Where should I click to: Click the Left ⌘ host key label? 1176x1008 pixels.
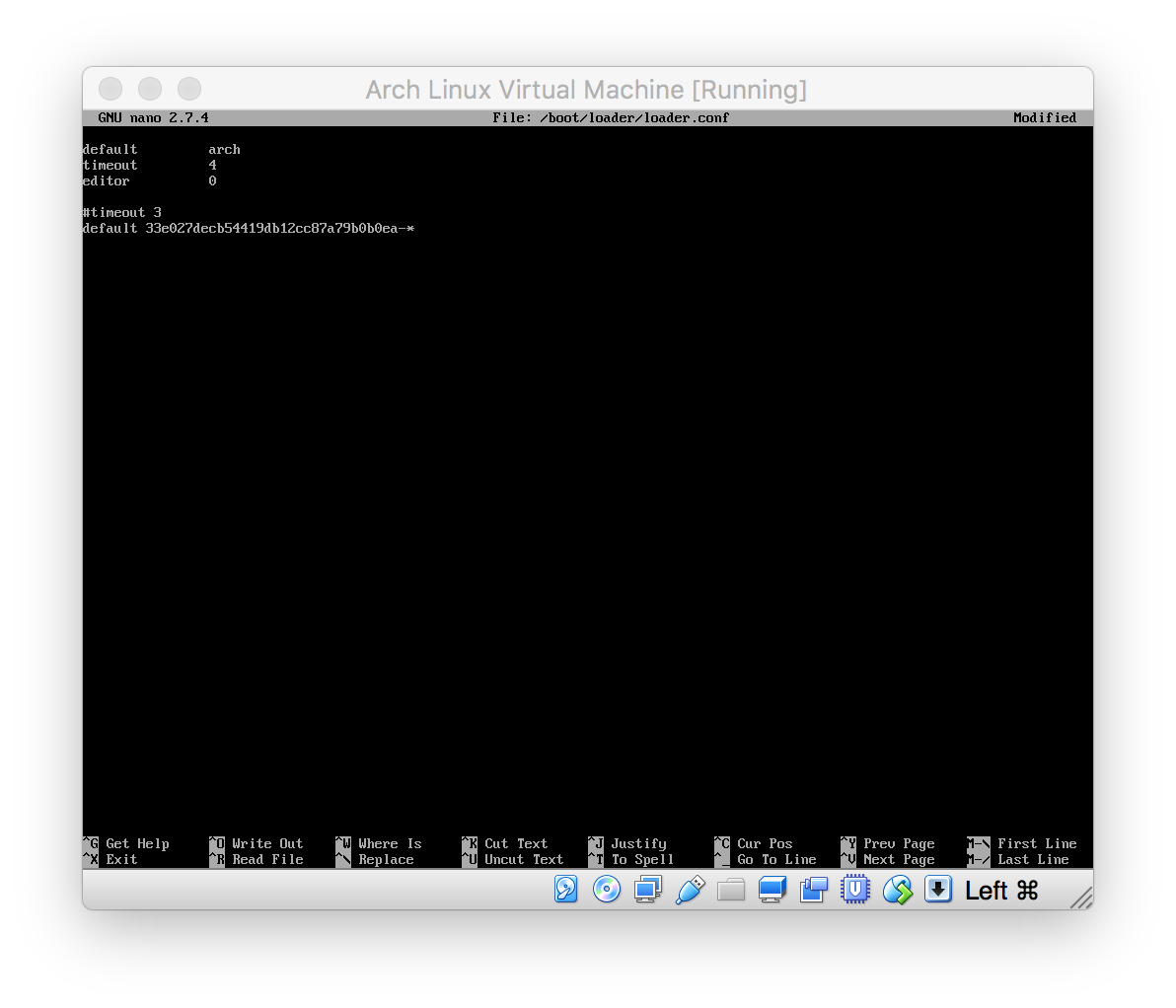1001,891
